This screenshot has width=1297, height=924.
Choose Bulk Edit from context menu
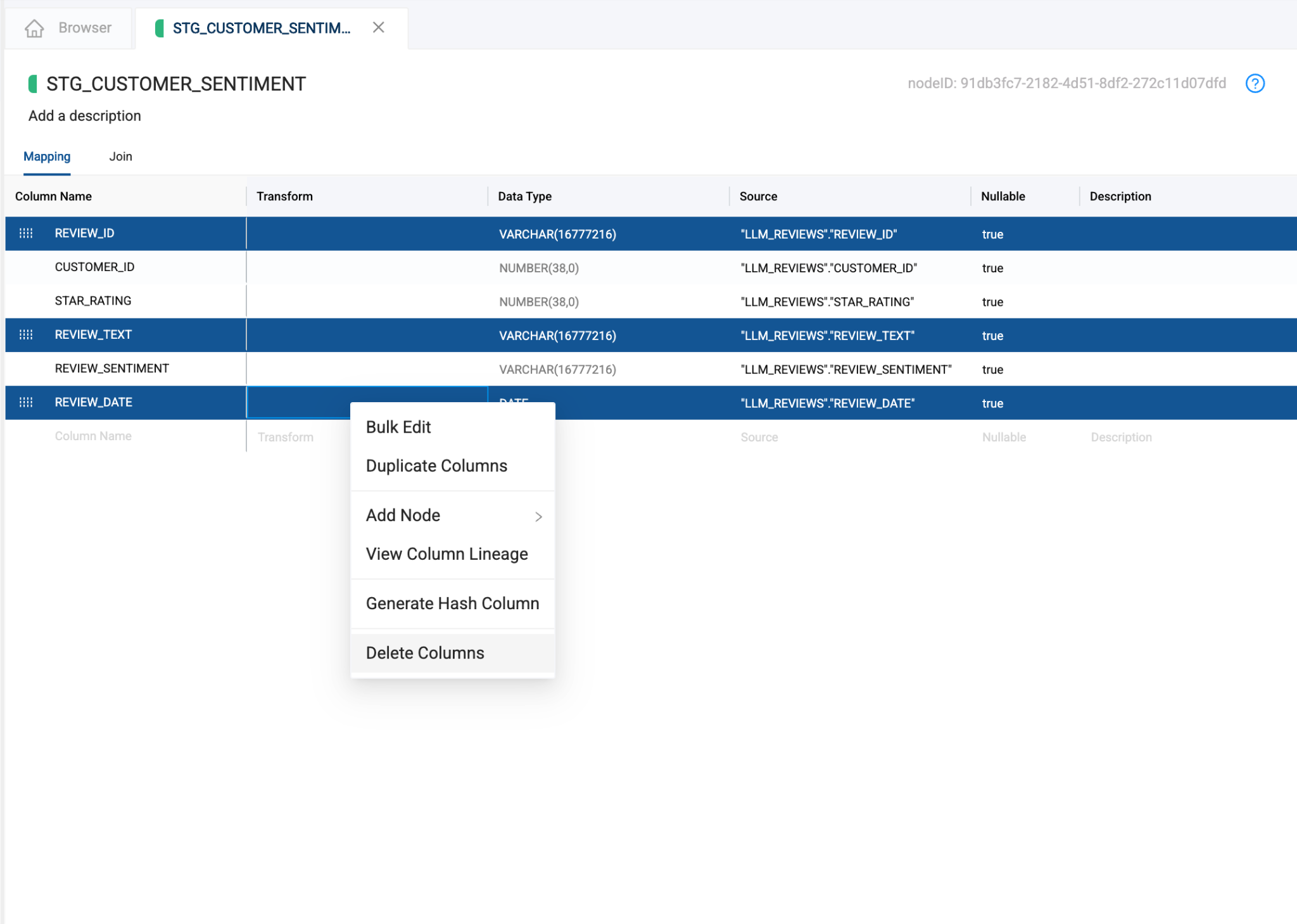[453, 427]
